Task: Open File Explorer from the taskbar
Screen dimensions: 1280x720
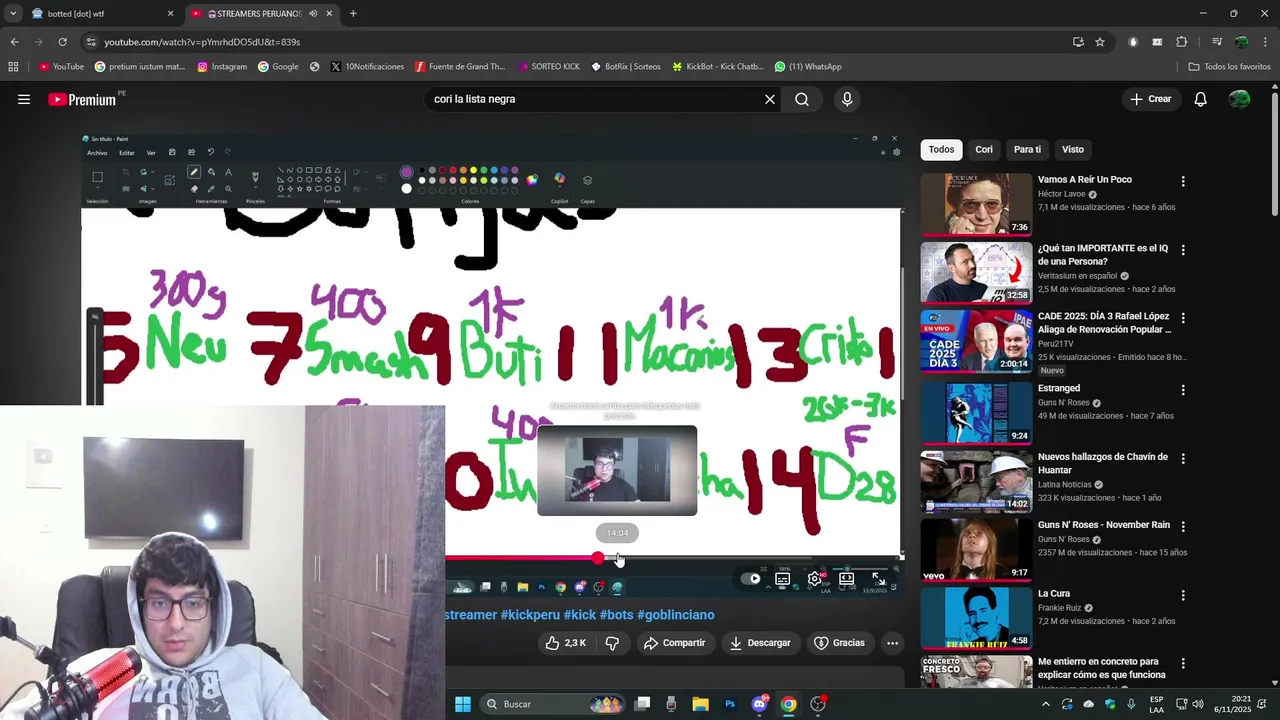Action: tap(700, 704)
